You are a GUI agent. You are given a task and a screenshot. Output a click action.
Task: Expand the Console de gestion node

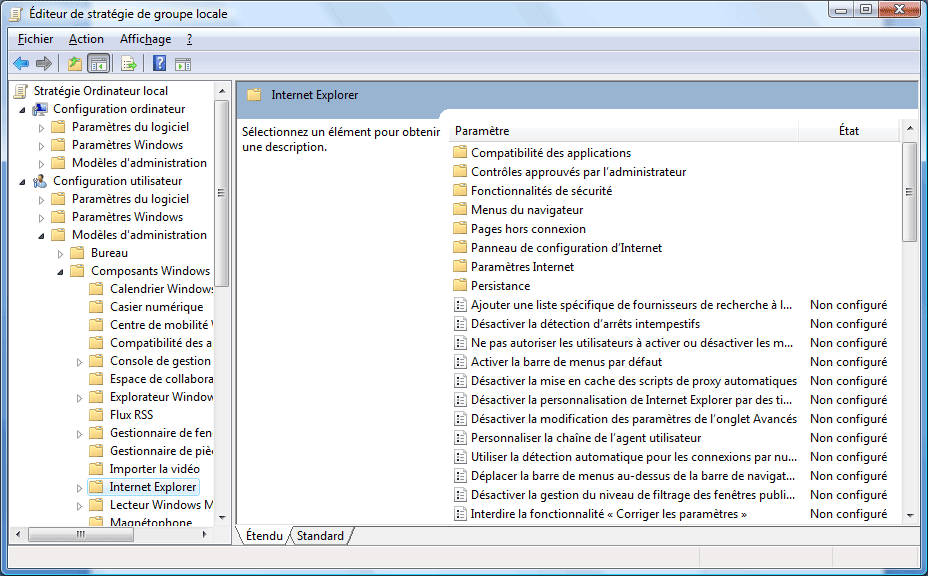(79, 362)
